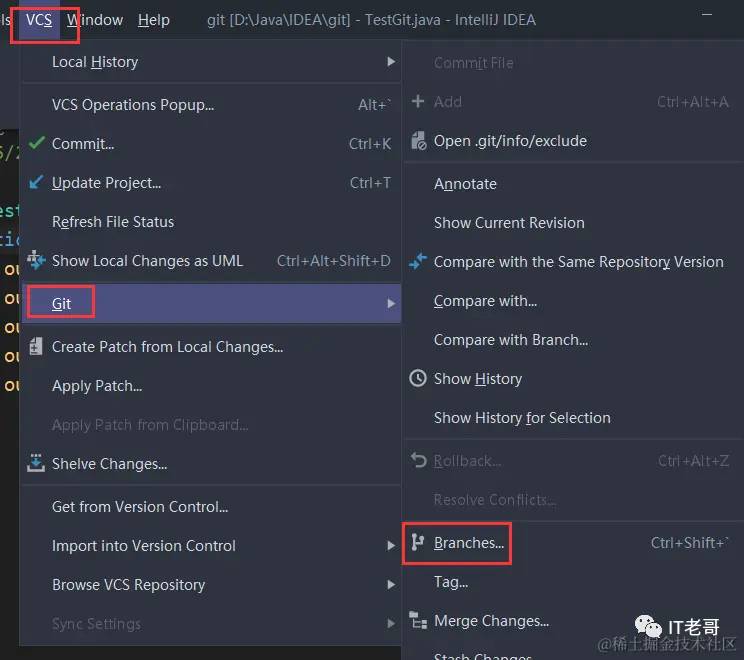The height and width of the screenshot is (660, 744).
Task: Expand Import into Version Control submenu arrow
Action: [x=391, y=546]
